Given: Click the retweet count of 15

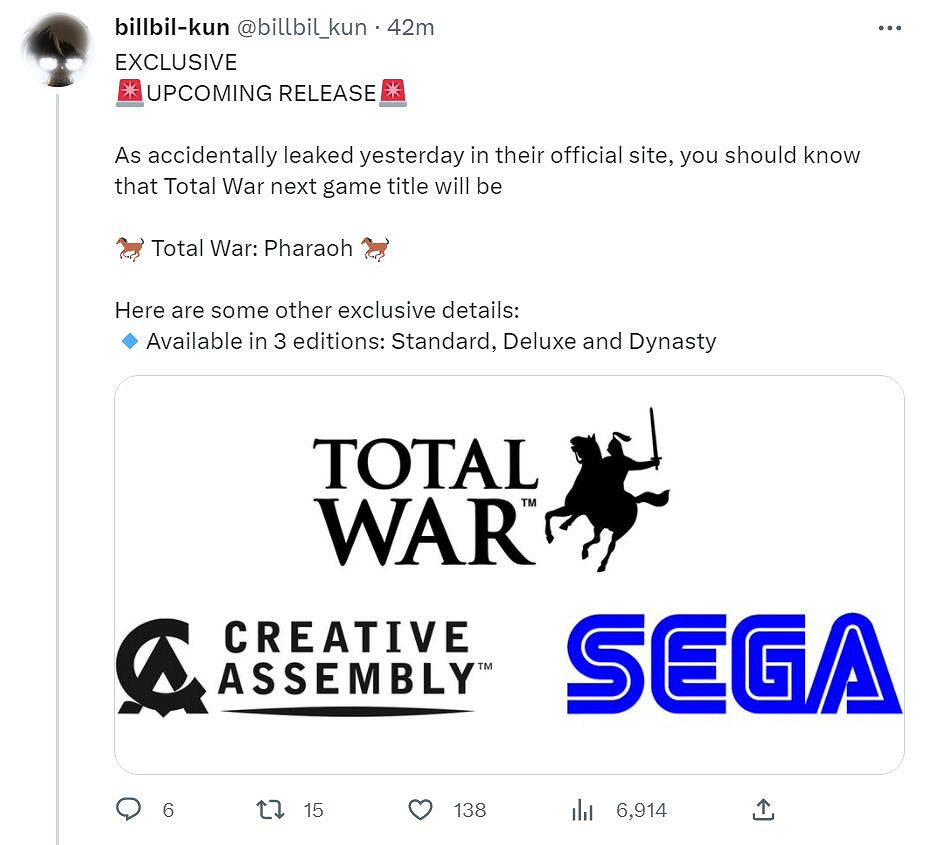Looking at the screenshot, I should click(314, 810).
